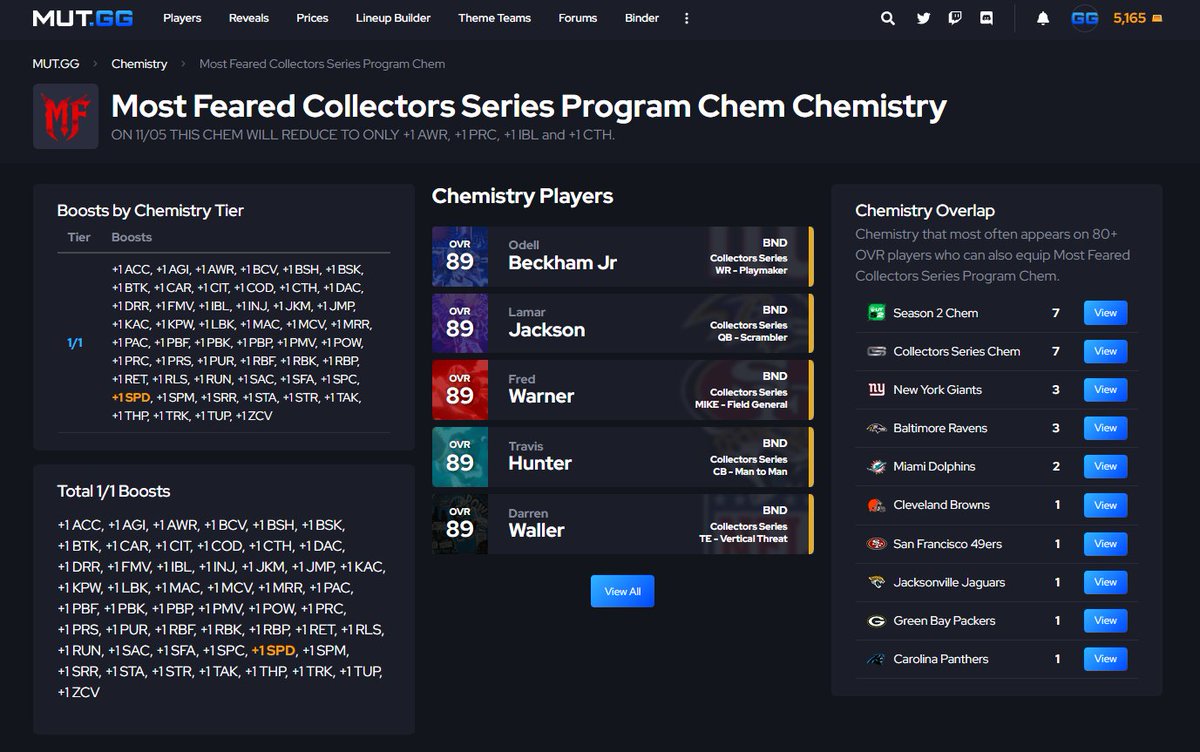
Task: Open the notifications bell icon
Action: click(x=1043, y=18)
